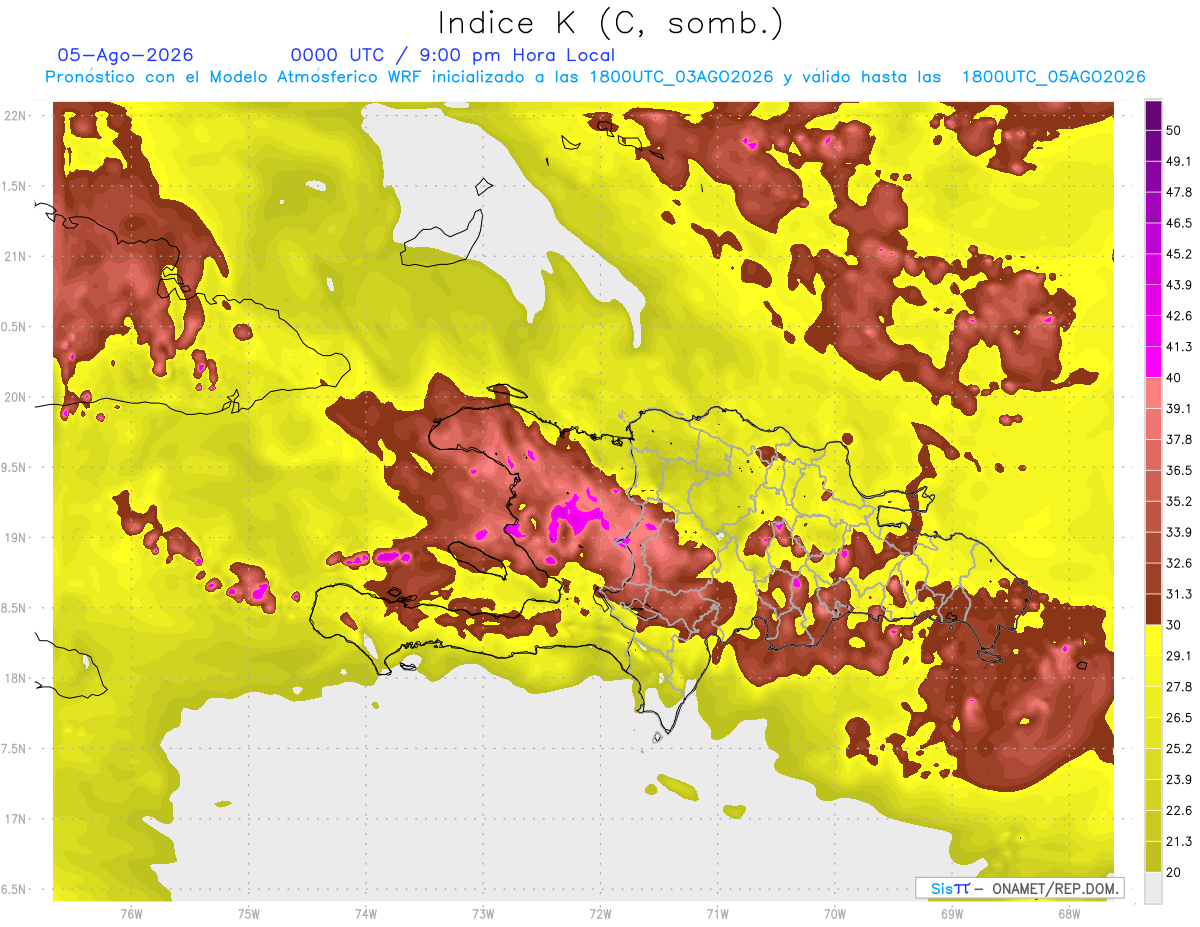Viewport: 1200px width, 927px height.
Task: Click the '22N' latitude label
Action: pos(15,116)
